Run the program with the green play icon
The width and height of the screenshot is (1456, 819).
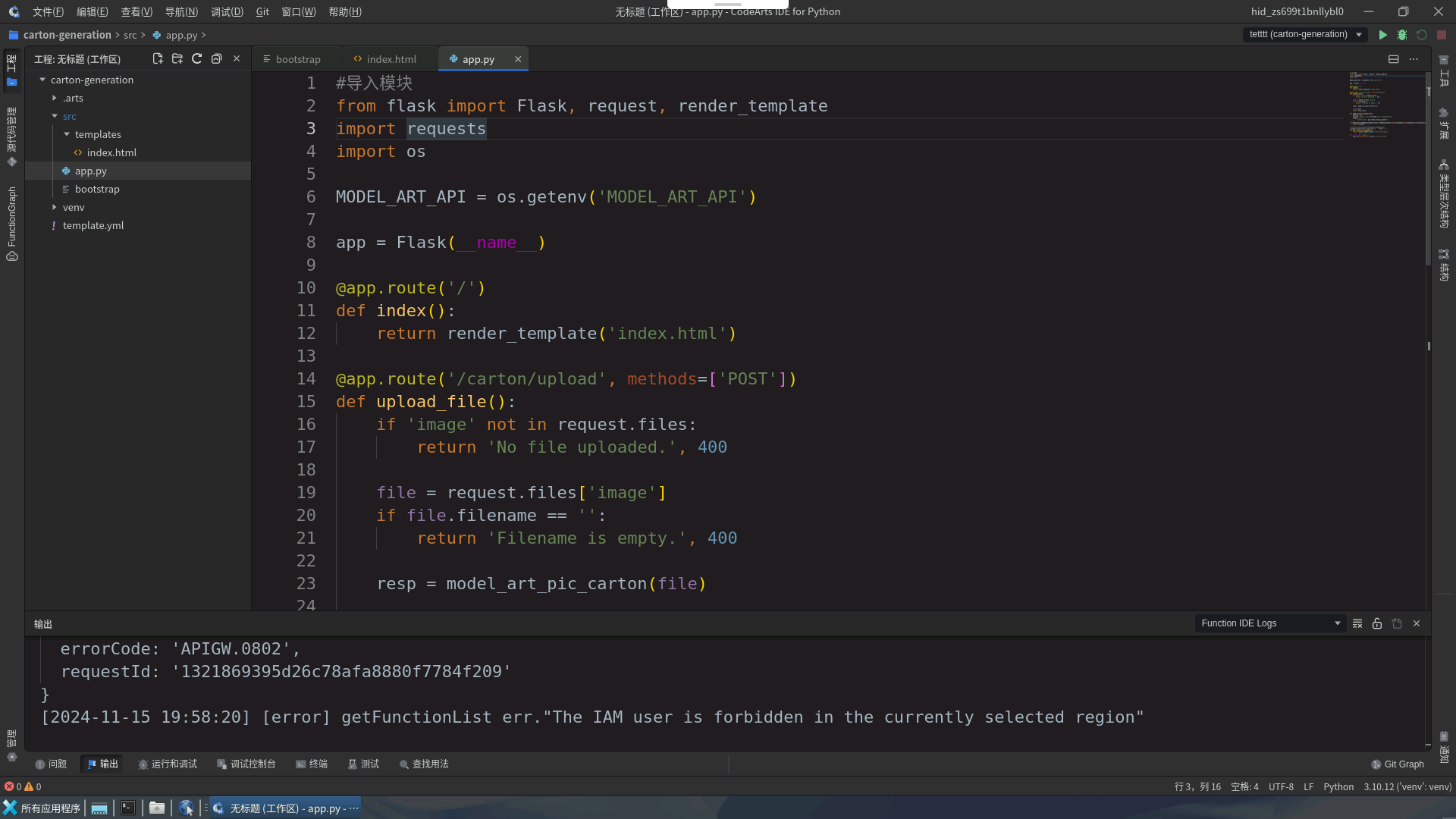pyautogui.click(x=1382, y=35)
